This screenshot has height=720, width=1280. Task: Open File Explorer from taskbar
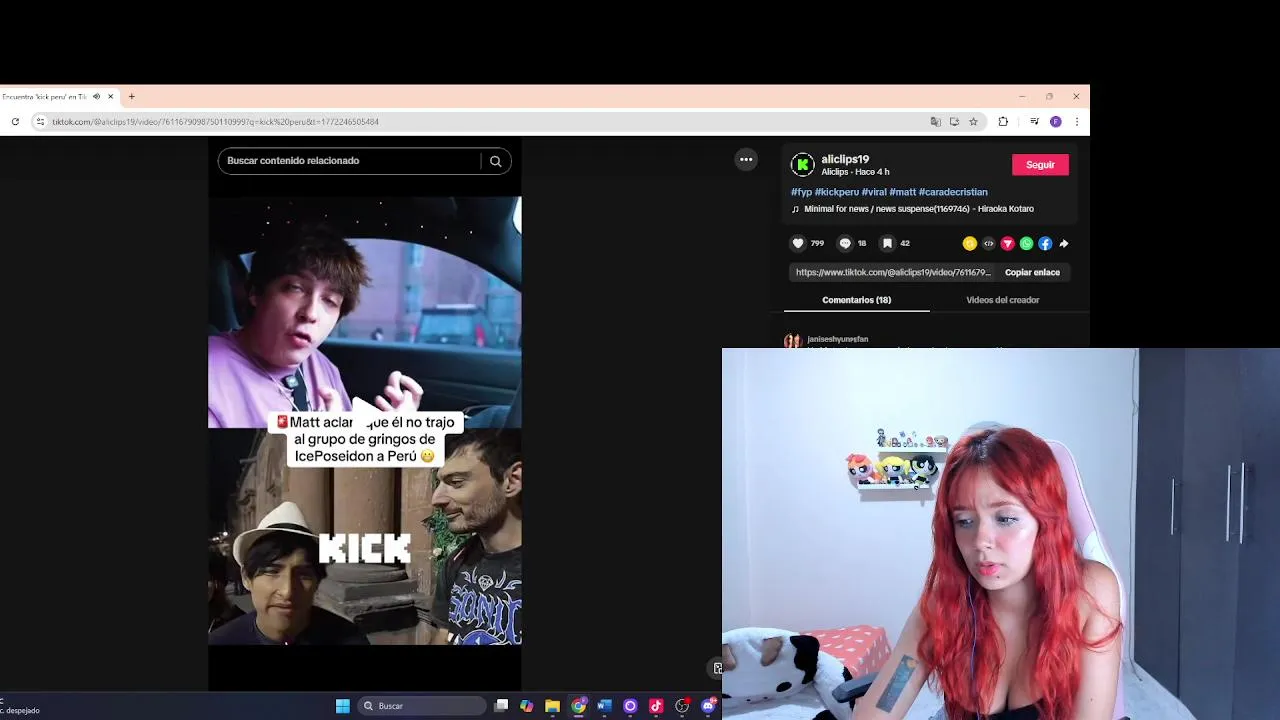tap(552, 706)
